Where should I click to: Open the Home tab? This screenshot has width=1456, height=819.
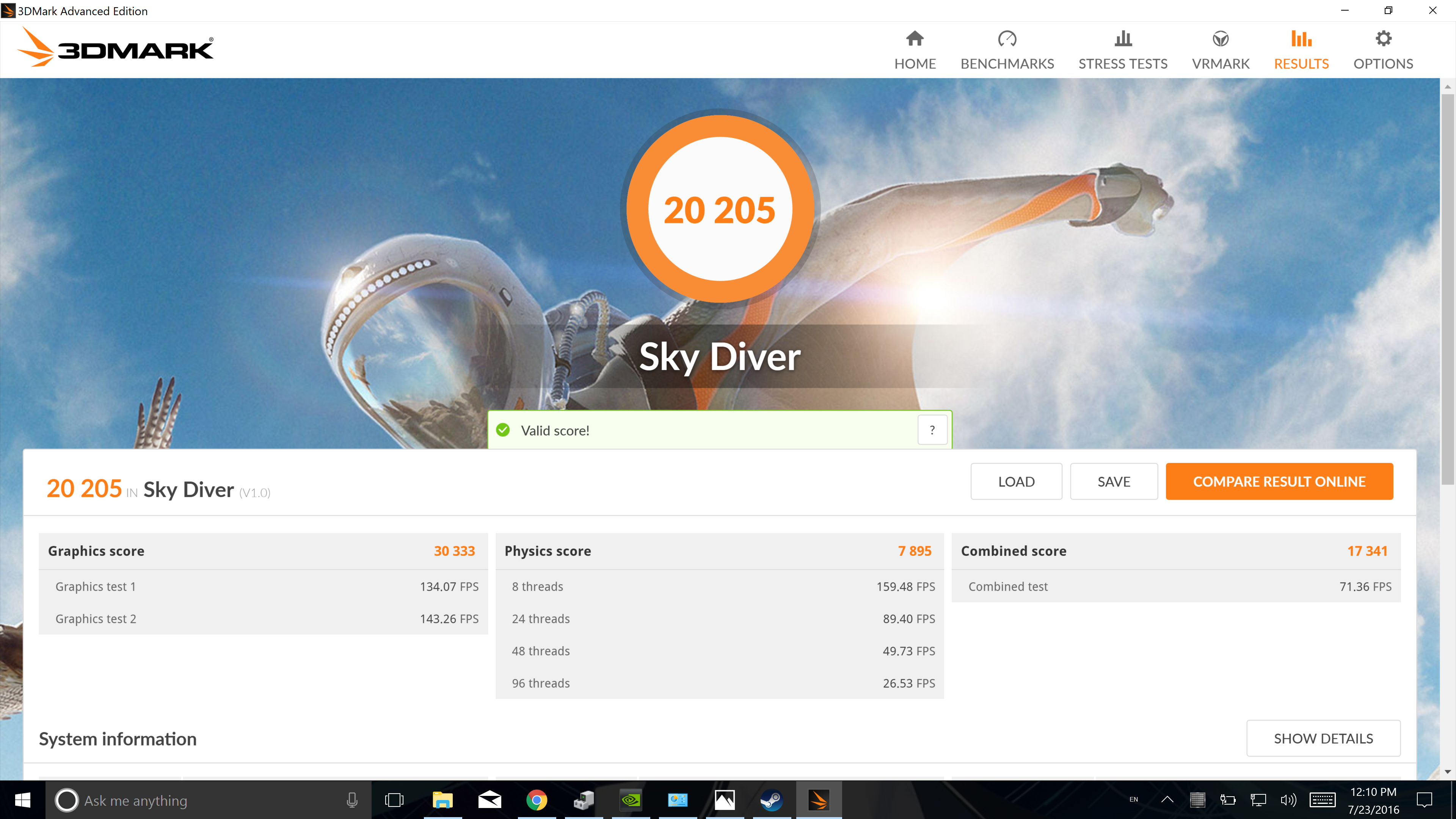[x=915, y=50]
